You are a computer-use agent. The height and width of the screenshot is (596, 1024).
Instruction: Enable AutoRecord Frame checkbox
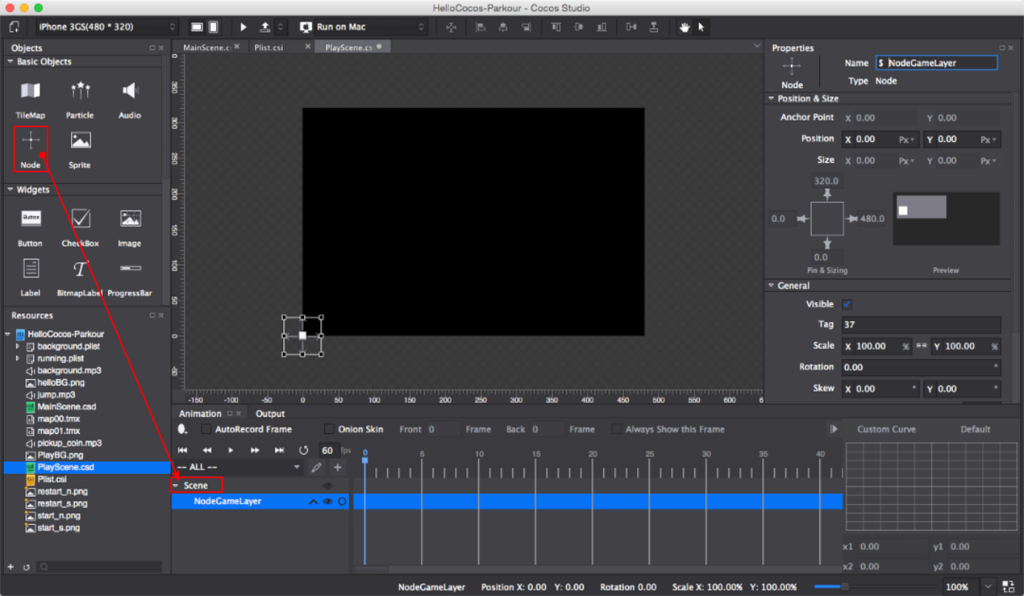pyautogui.click(x=206, y=429)
